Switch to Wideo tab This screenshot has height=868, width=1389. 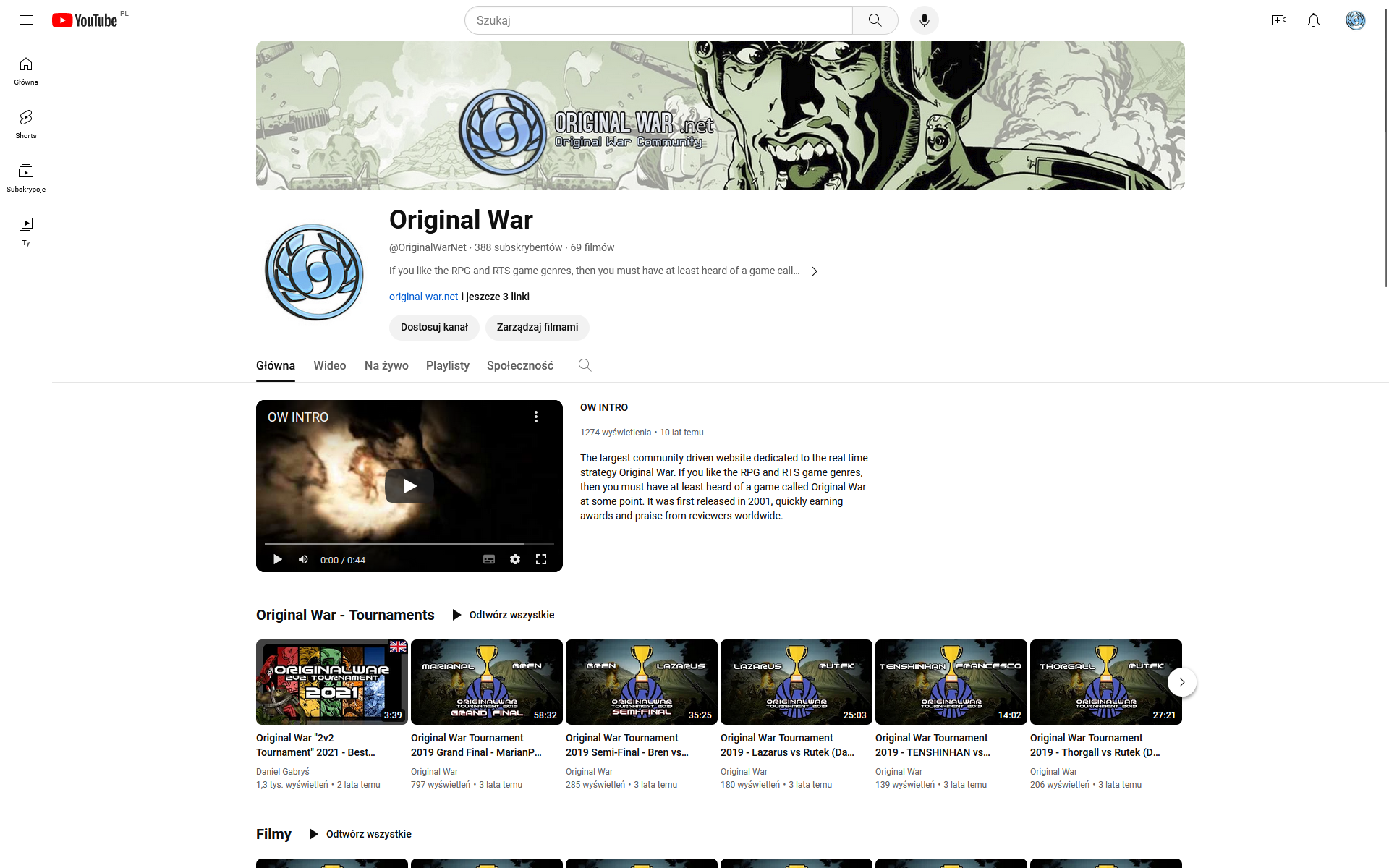330,366
